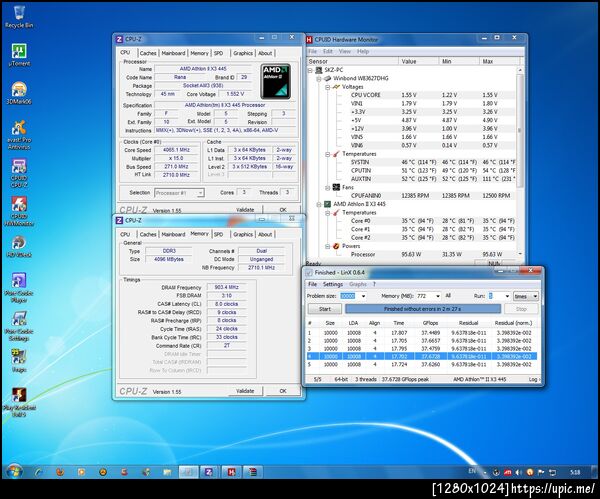The height and width of the screenshot is (499, 600).
Task: Open the Help menu in HWMonitor
Action: pos(363,51)
